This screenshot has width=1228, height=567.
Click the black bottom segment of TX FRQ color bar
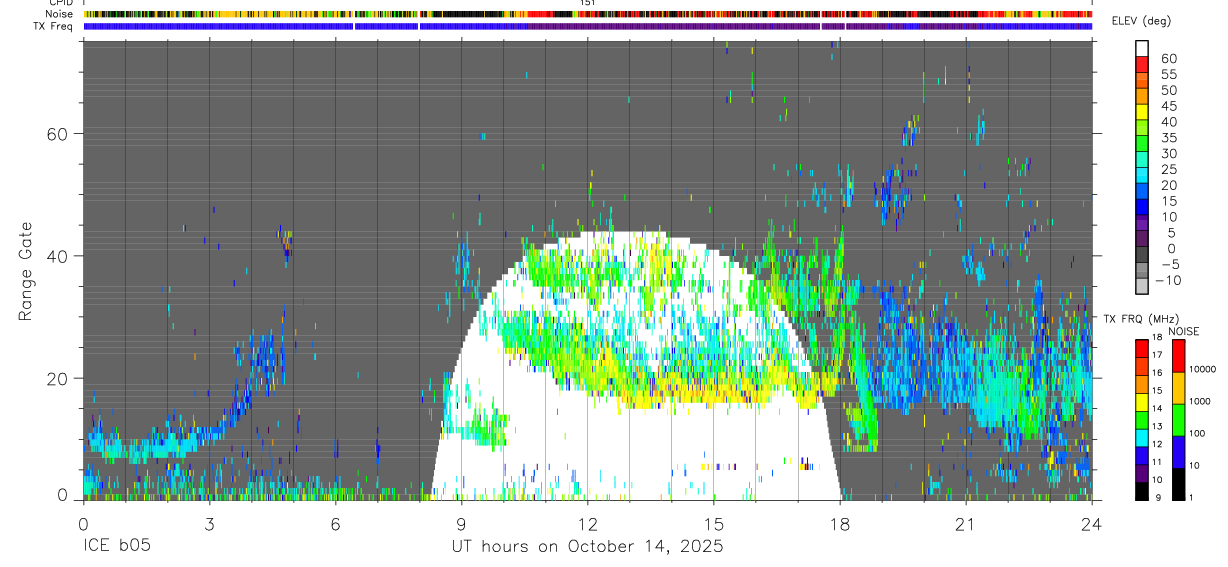[x=1142, y=490]
